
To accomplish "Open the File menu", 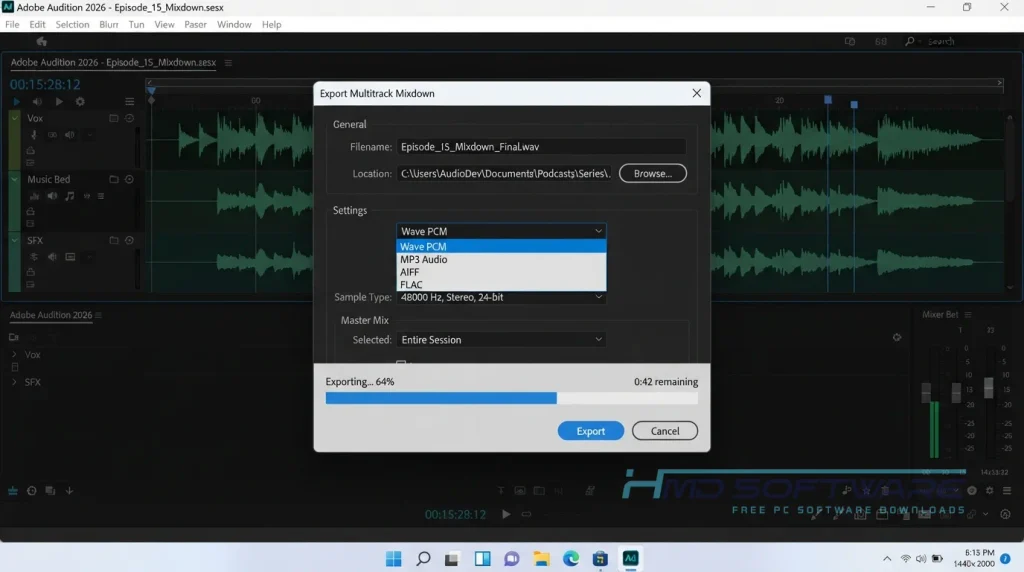I will click(12, 24).
